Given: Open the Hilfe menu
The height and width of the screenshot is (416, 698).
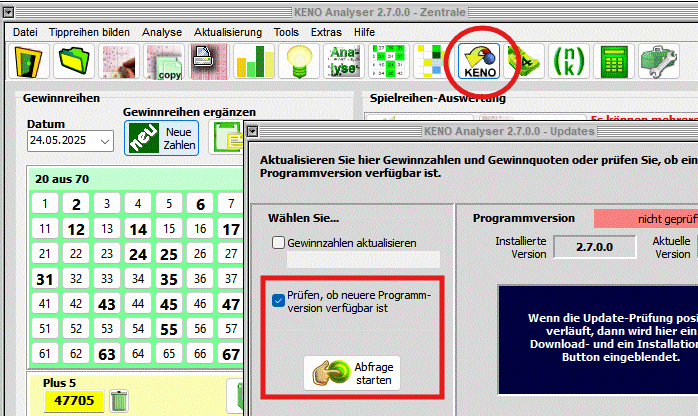Looking at the screenshot, I should coord(364,32).
